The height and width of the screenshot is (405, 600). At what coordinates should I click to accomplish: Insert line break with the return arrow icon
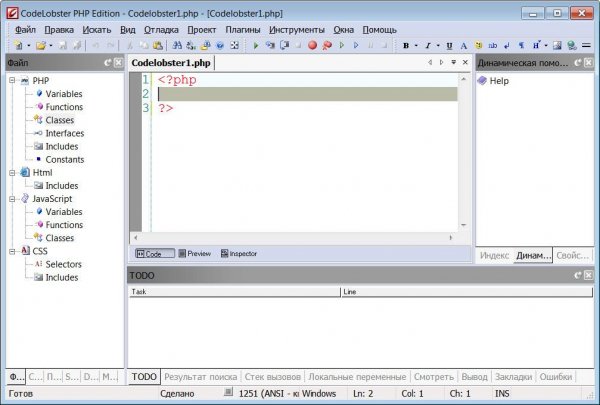(x=507, y=46)
